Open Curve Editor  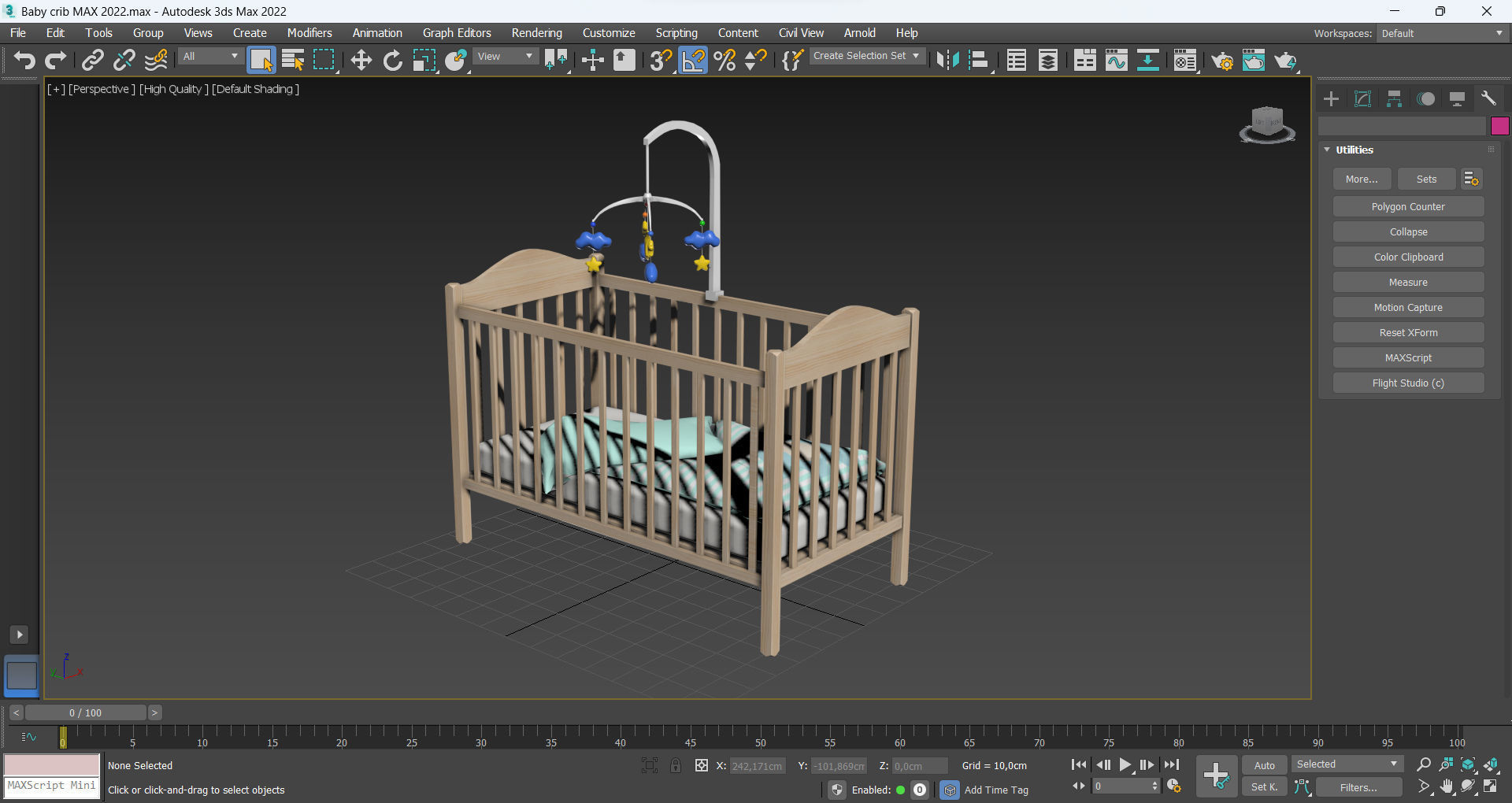click(1117, 61)
